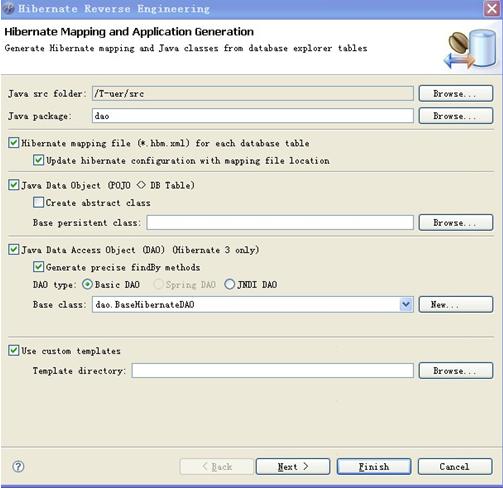Select JNDI DAO radio button
The image size is (503, 489).
tap(229, 284)
